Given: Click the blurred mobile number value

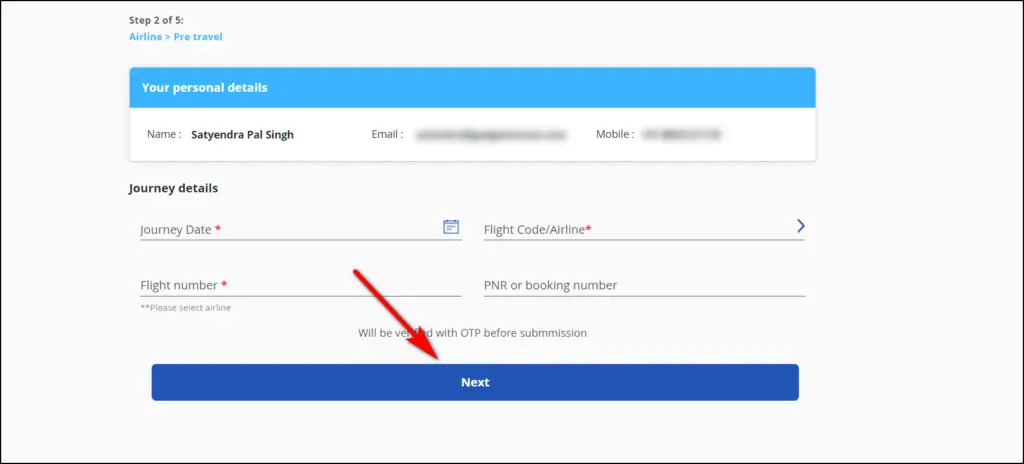Looking at the screenshot, I should click(x=681, y=135).
